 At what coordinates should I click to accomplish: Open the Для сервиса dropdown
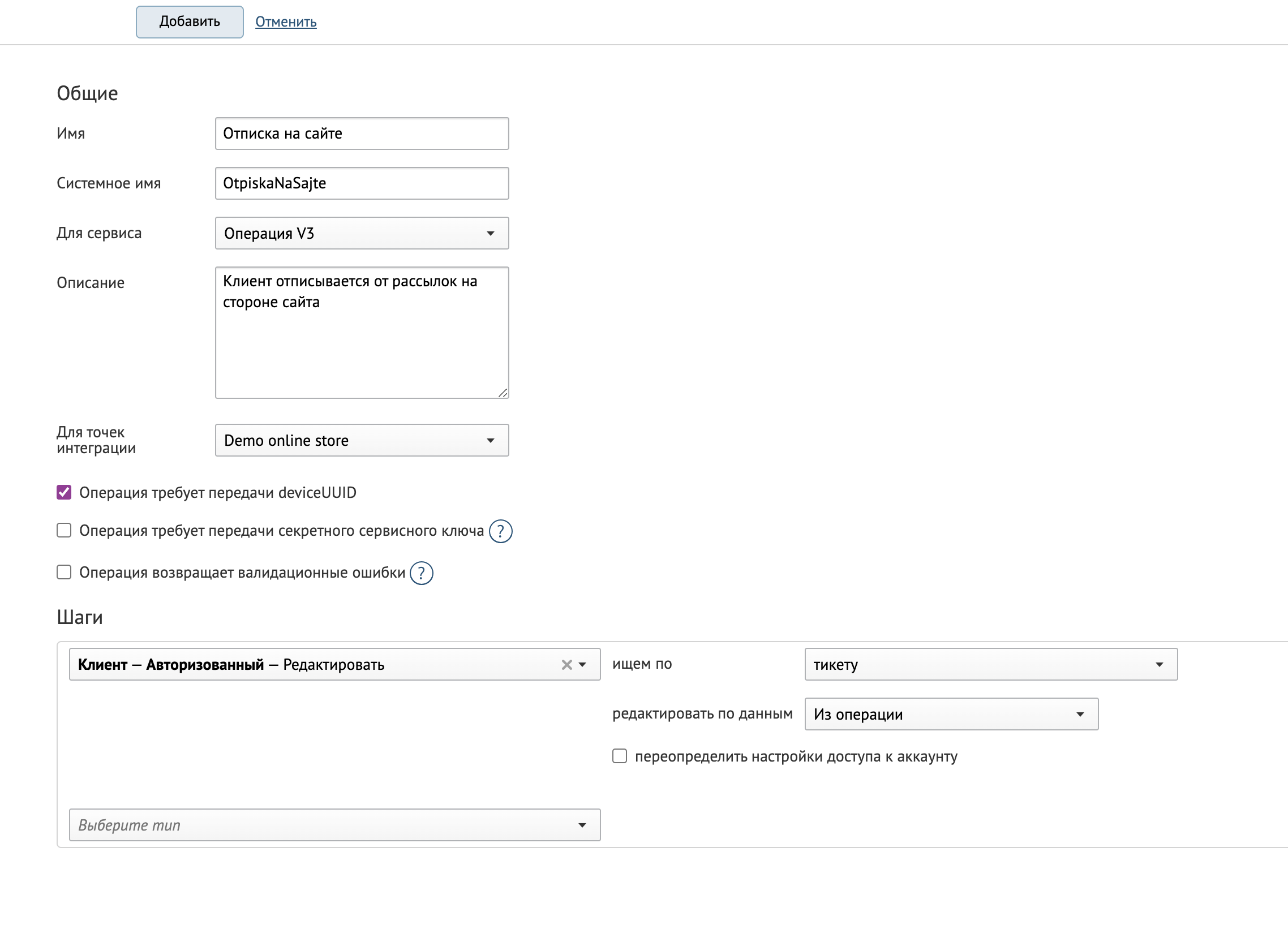coord(362,234)
